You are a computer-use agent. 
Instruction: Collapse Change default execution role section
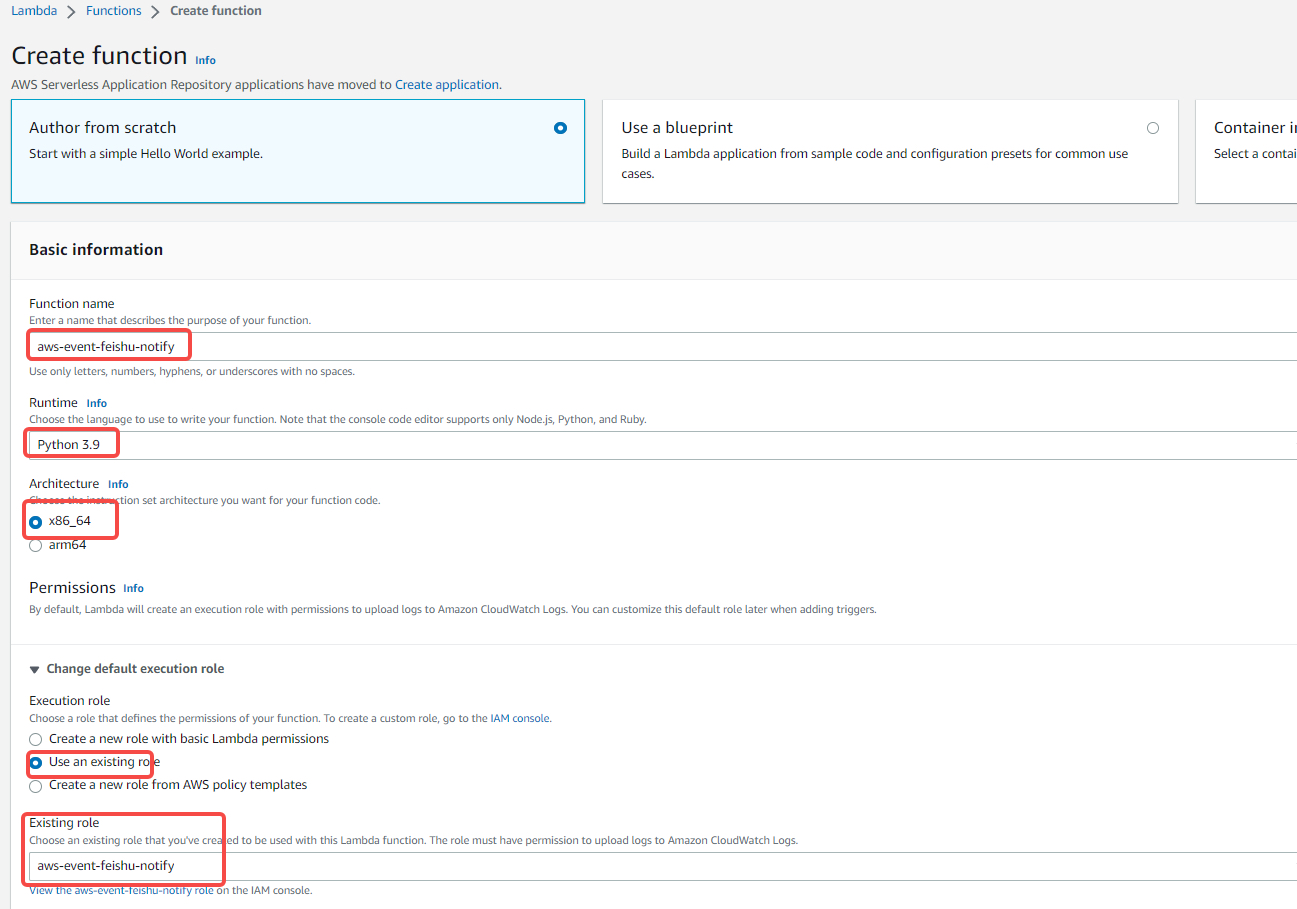pos(127,669)
